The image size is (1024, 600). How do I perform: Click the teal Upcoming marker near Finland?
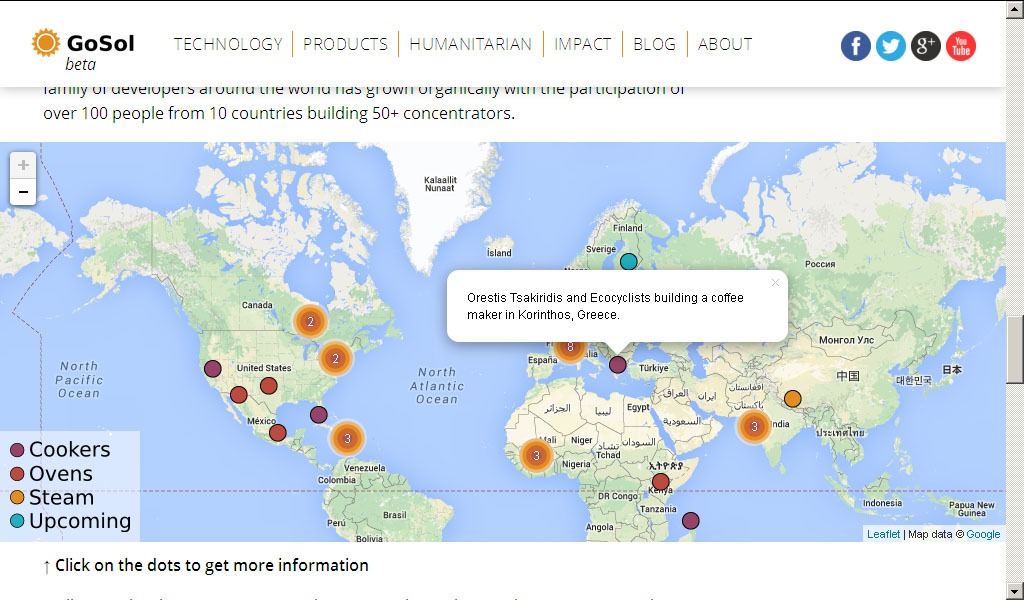(628, 262)
